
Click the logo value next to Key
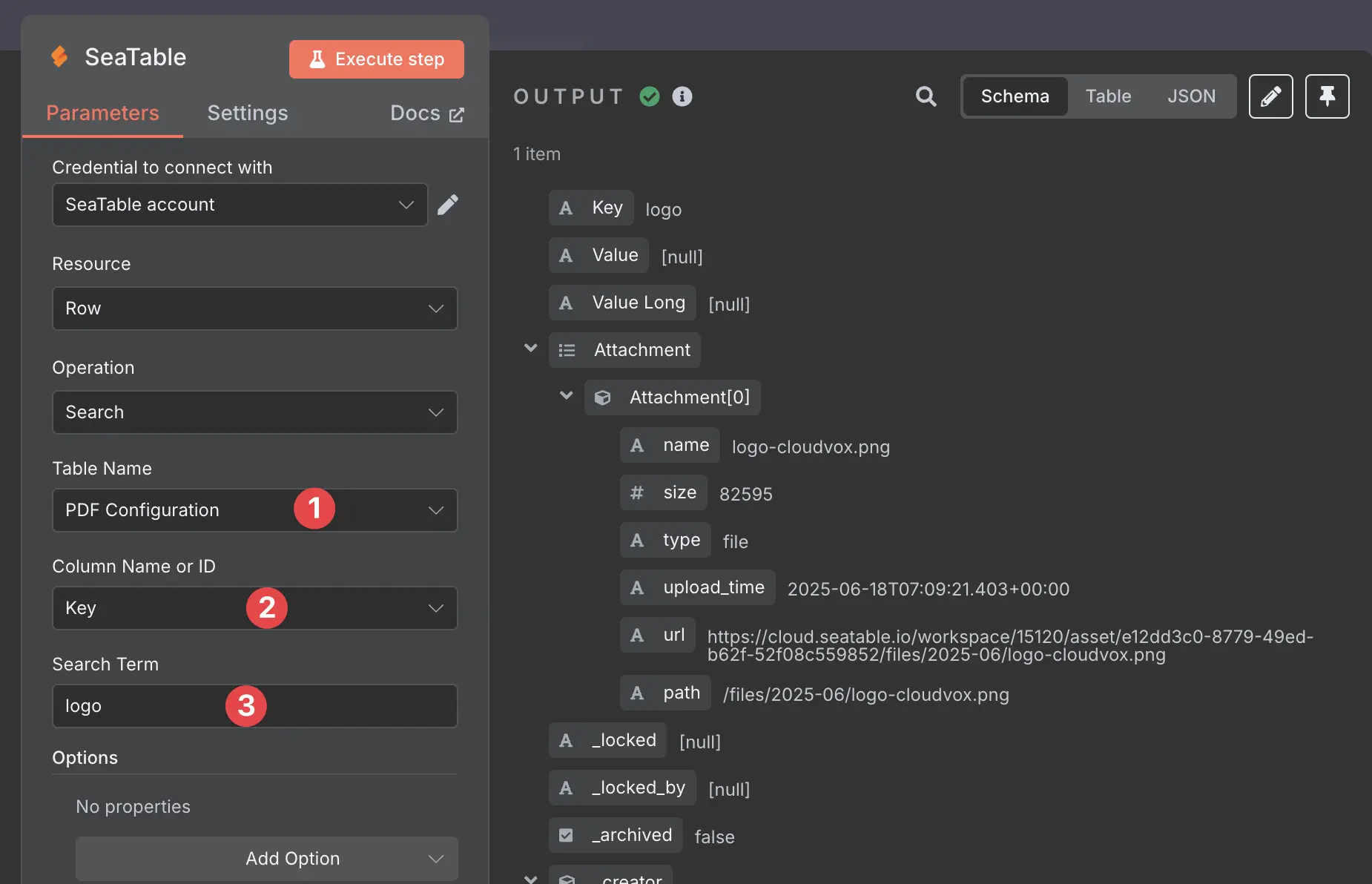coord(664,210)
